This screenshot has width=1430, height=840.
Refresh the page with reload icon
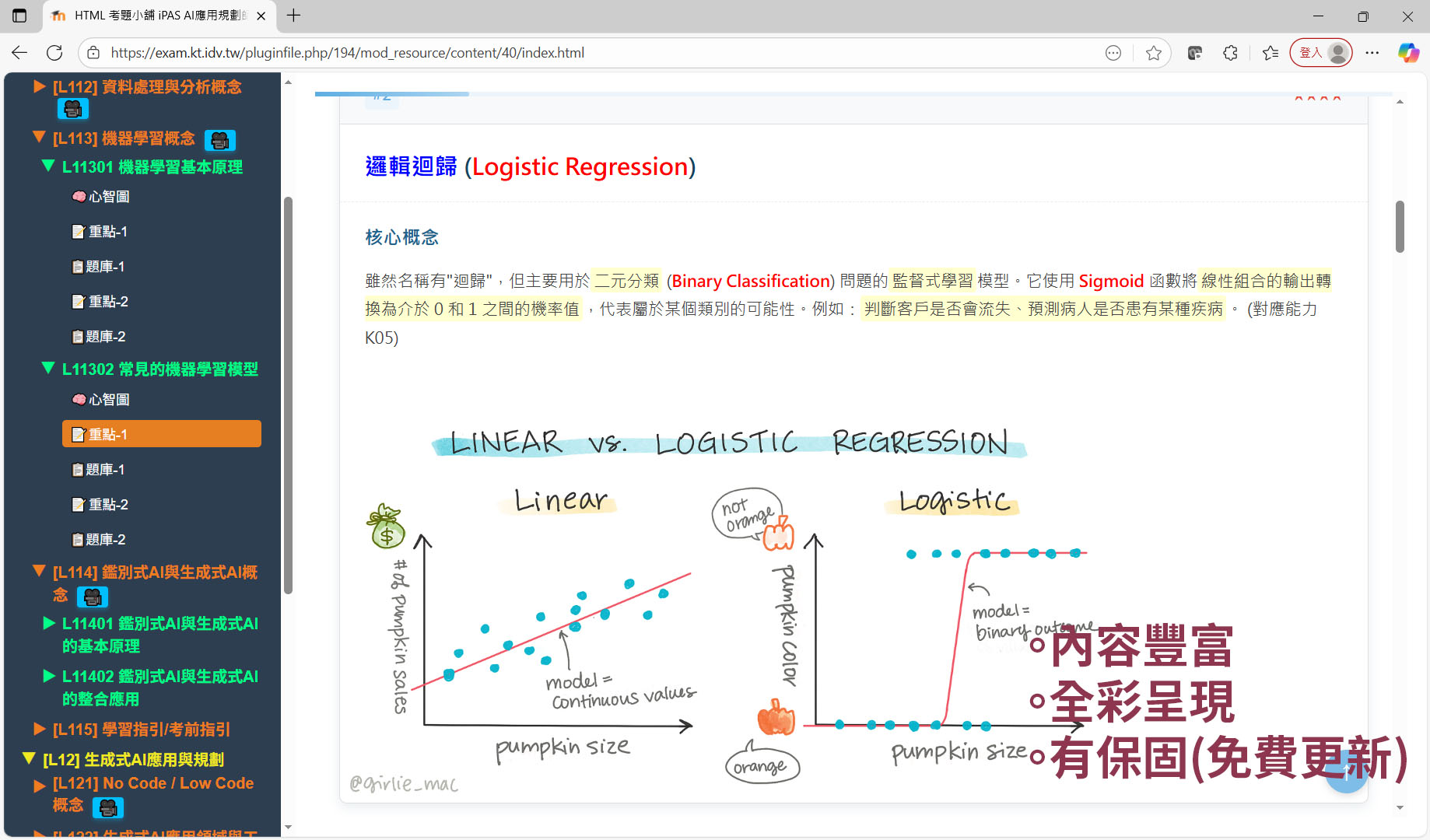point(54,53)
